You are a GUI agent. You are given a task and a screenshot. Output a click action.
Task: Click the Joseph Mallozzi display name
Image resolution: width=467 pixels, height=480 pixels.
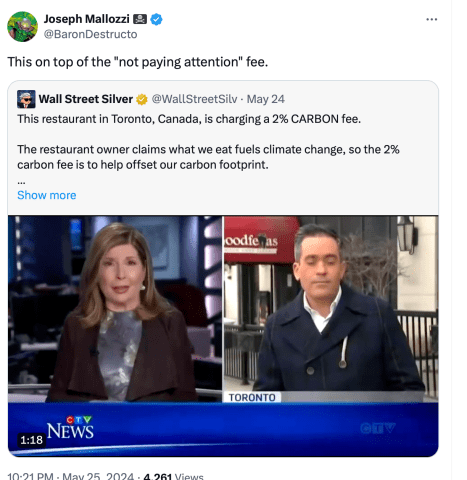87,19
